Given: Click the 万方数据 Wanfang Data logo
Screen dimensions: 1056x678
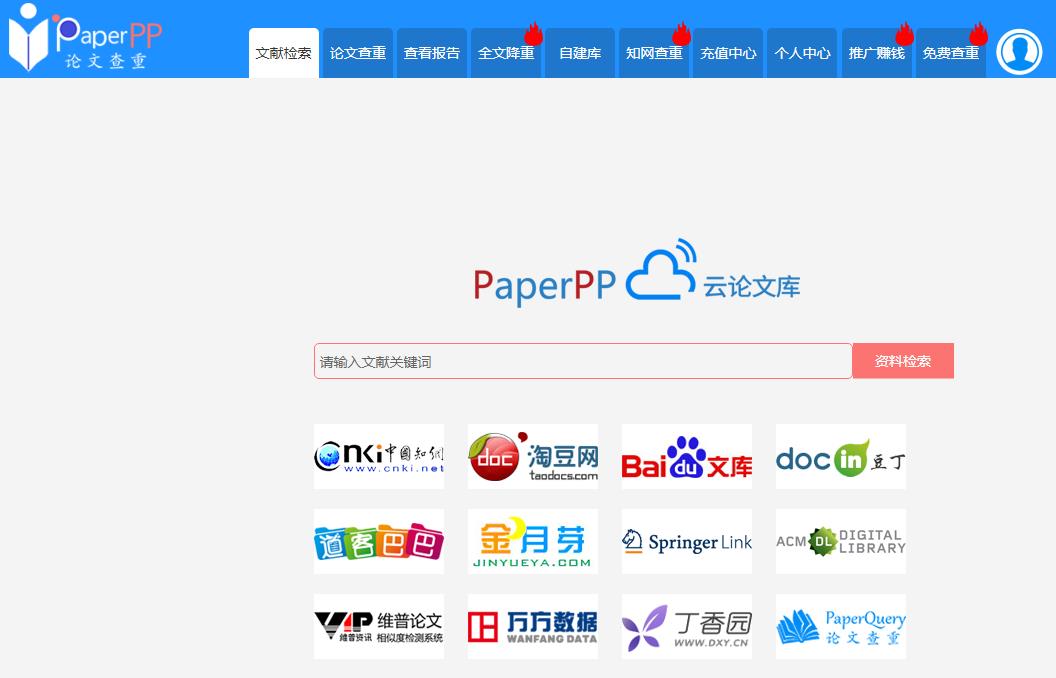Looking at the screenshot, I should pyautogui.click(x=532, y=627).
